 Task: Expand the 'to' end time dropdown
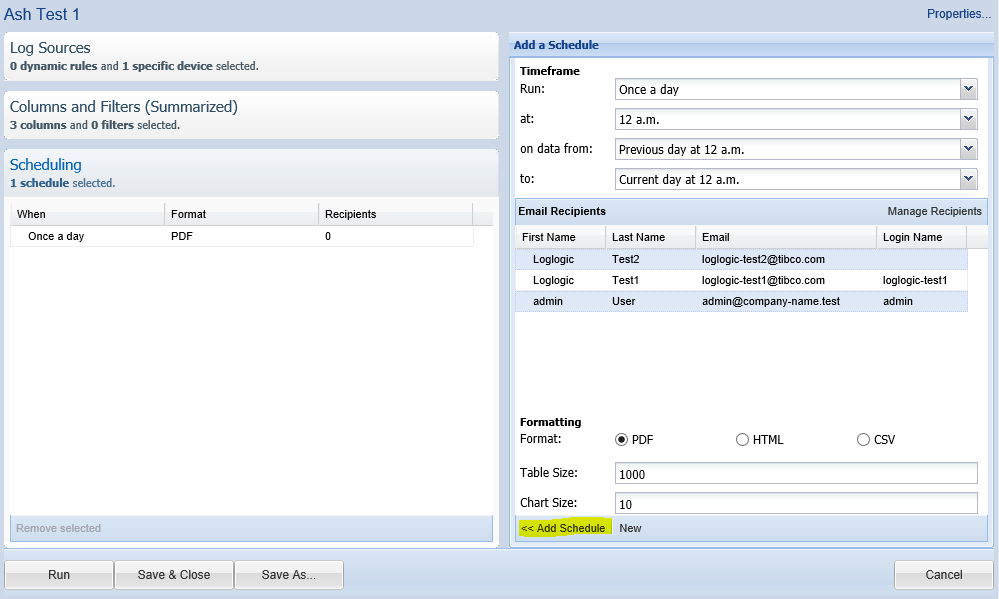coord(967,179)
